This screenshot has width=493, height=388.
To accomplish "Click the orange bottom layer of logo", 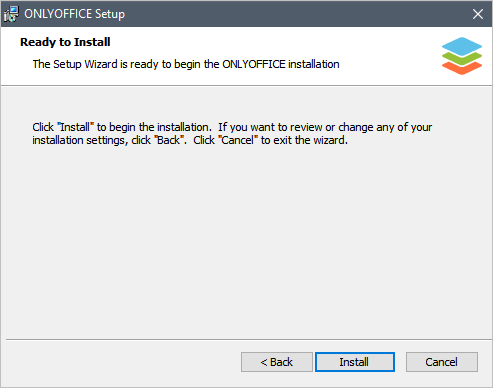I will pos(462,68).
